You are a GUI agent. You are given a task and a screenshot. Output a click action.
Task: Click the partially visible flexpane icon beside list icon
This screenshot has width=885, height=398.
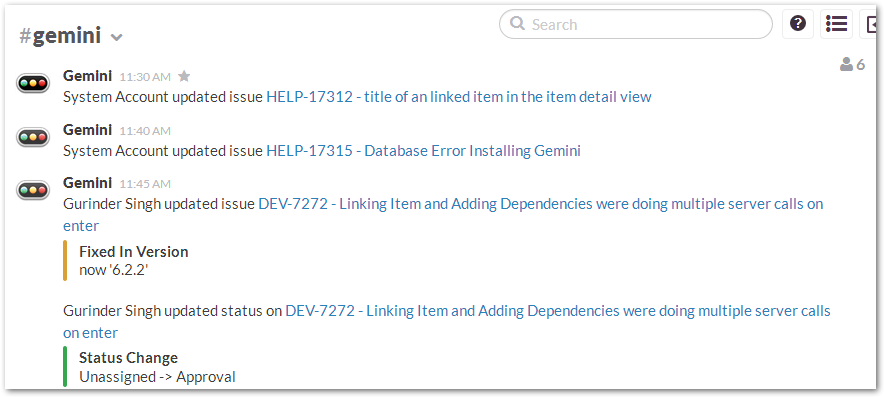click(869, 24)
